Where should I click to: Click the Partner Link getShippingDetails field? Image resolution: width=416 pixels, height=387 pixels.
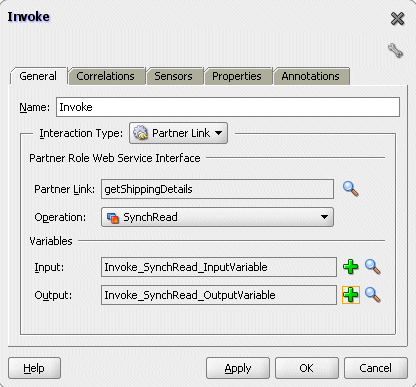tap(217, 189)
